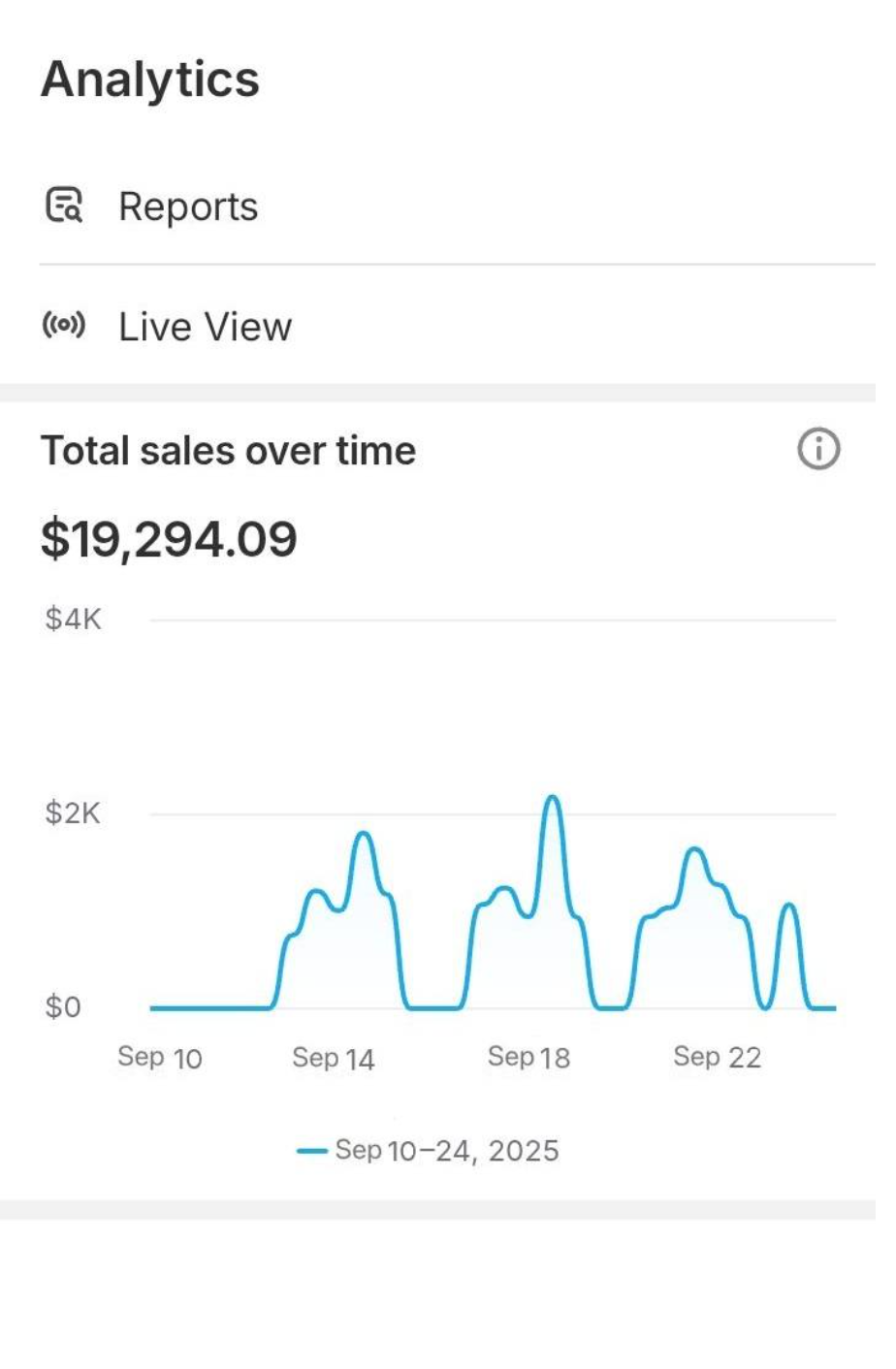Open the Reports menu item label
The width and height of the screenshot is (896, 1369).
click(x=188, y=207)
